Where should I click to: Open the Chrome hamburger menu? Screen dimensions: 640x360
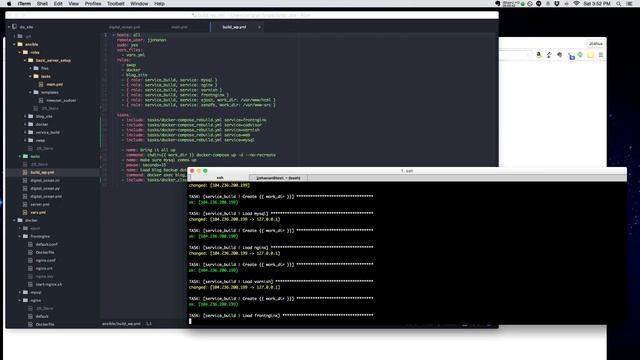tap(601, 55)
